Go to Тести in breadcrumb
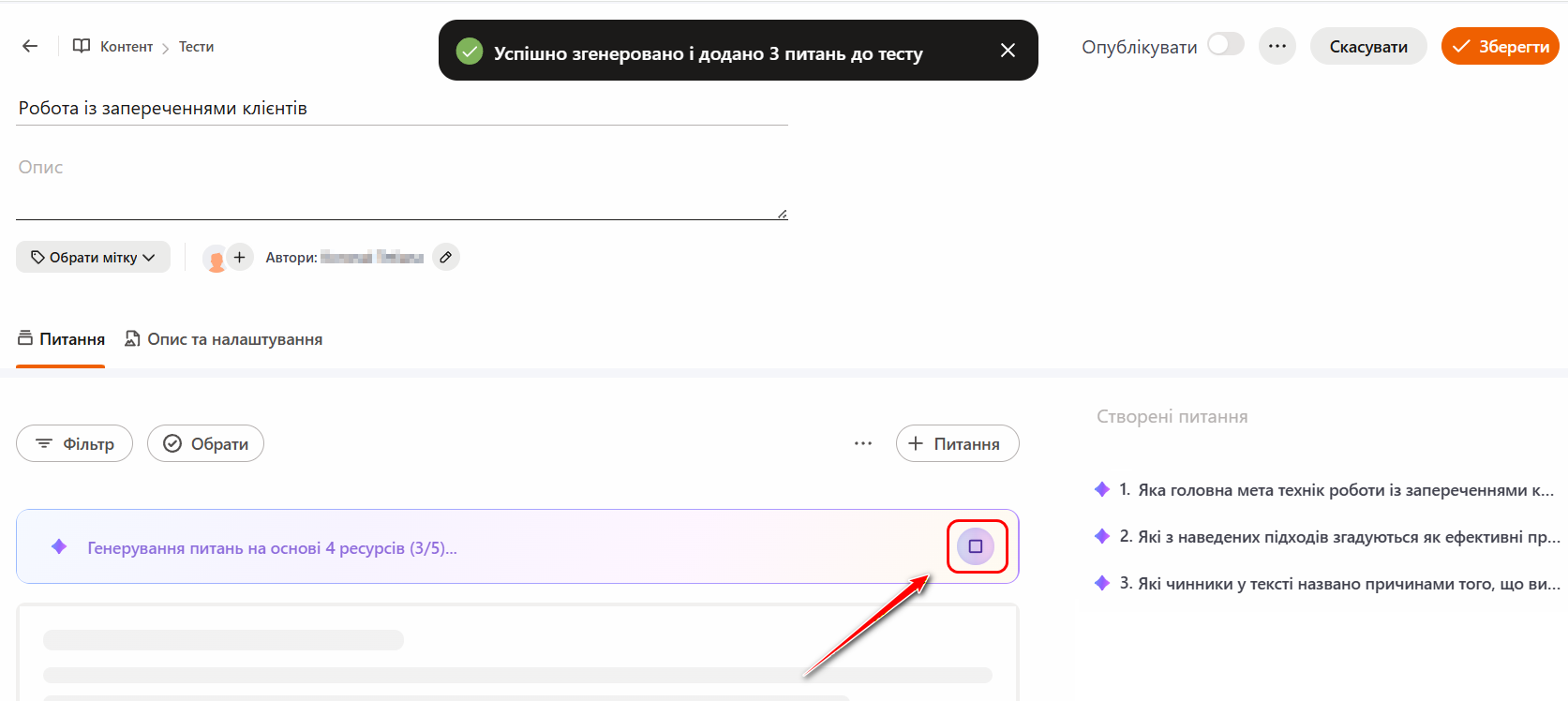 point(196,47)
